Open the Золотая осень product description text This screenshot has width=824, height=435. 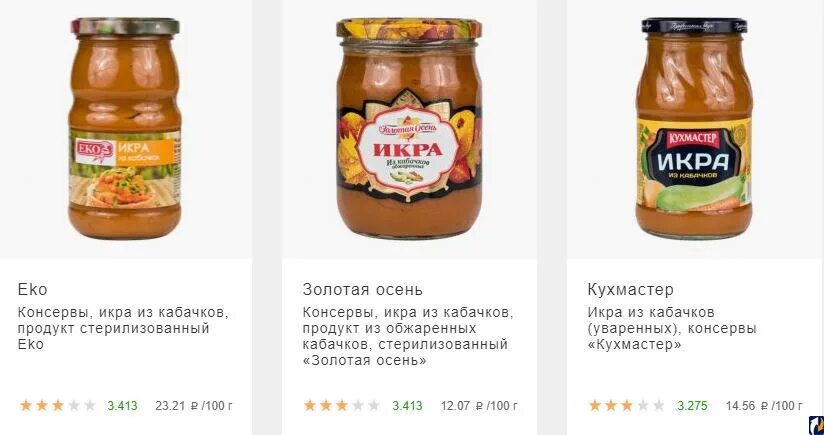(408, 336)
